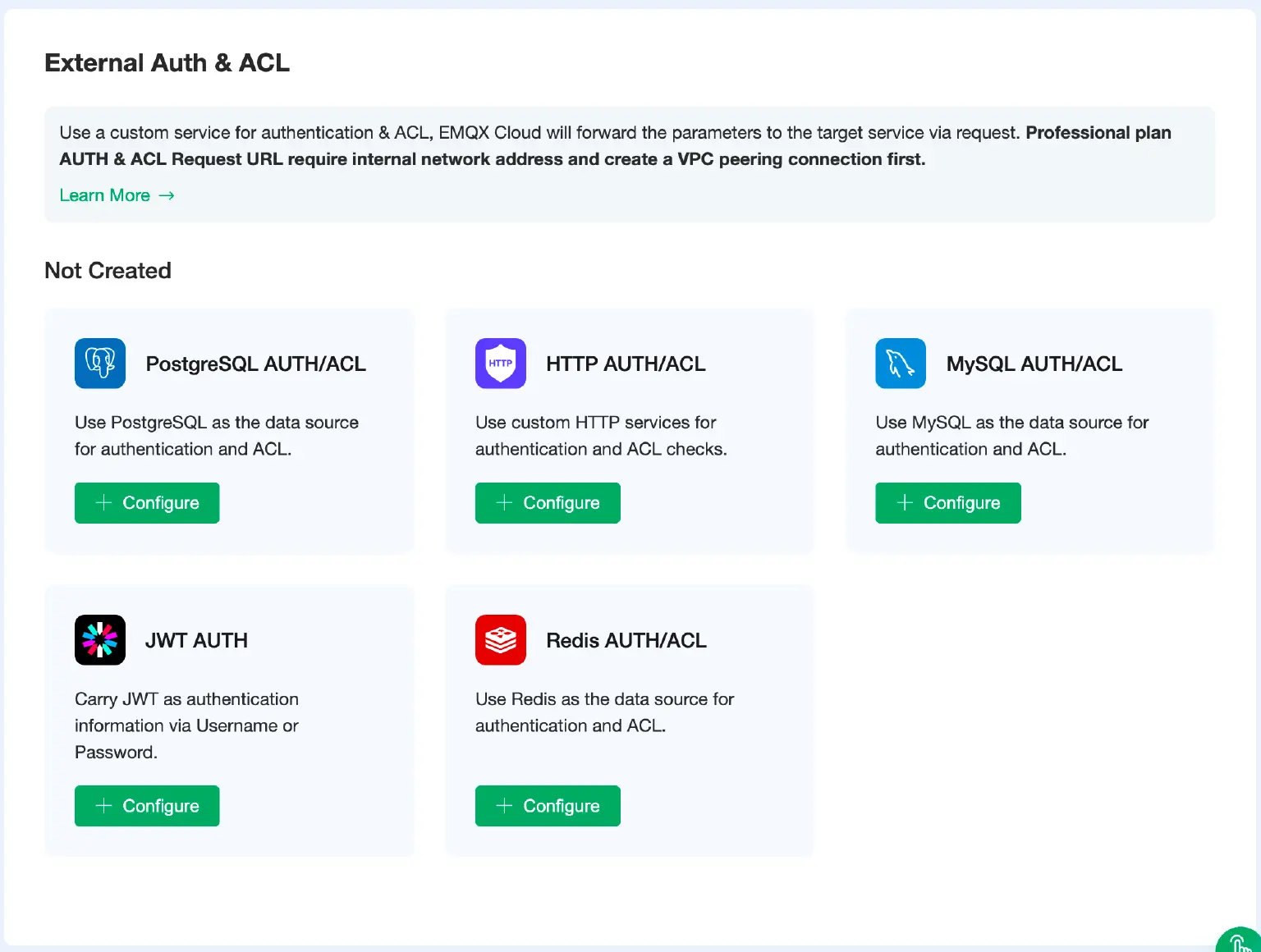Click the plus icon in Redis Configure button
The image size is (1261, 952).
pyautogui.click(x=504, y=806)
